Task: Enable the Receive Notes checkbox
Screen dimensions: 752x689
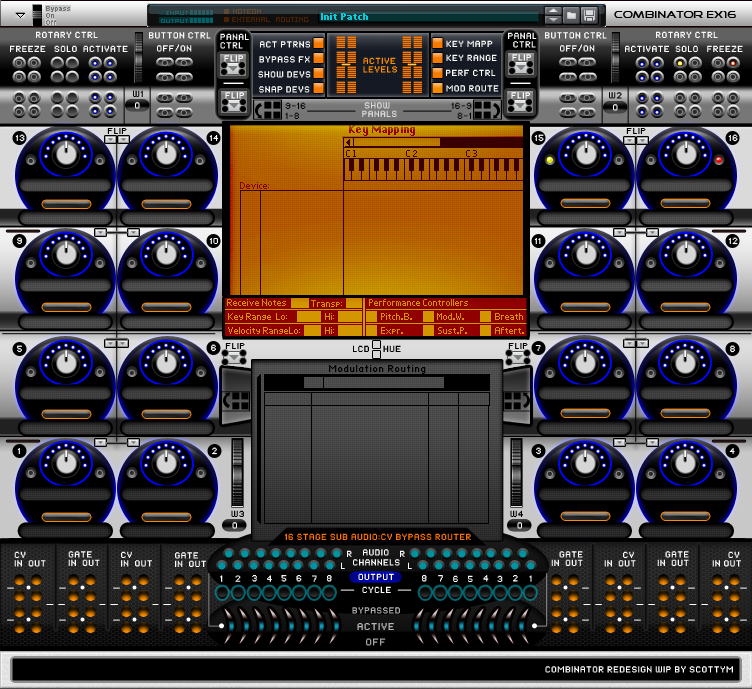Action: click(x=300, y=303)
